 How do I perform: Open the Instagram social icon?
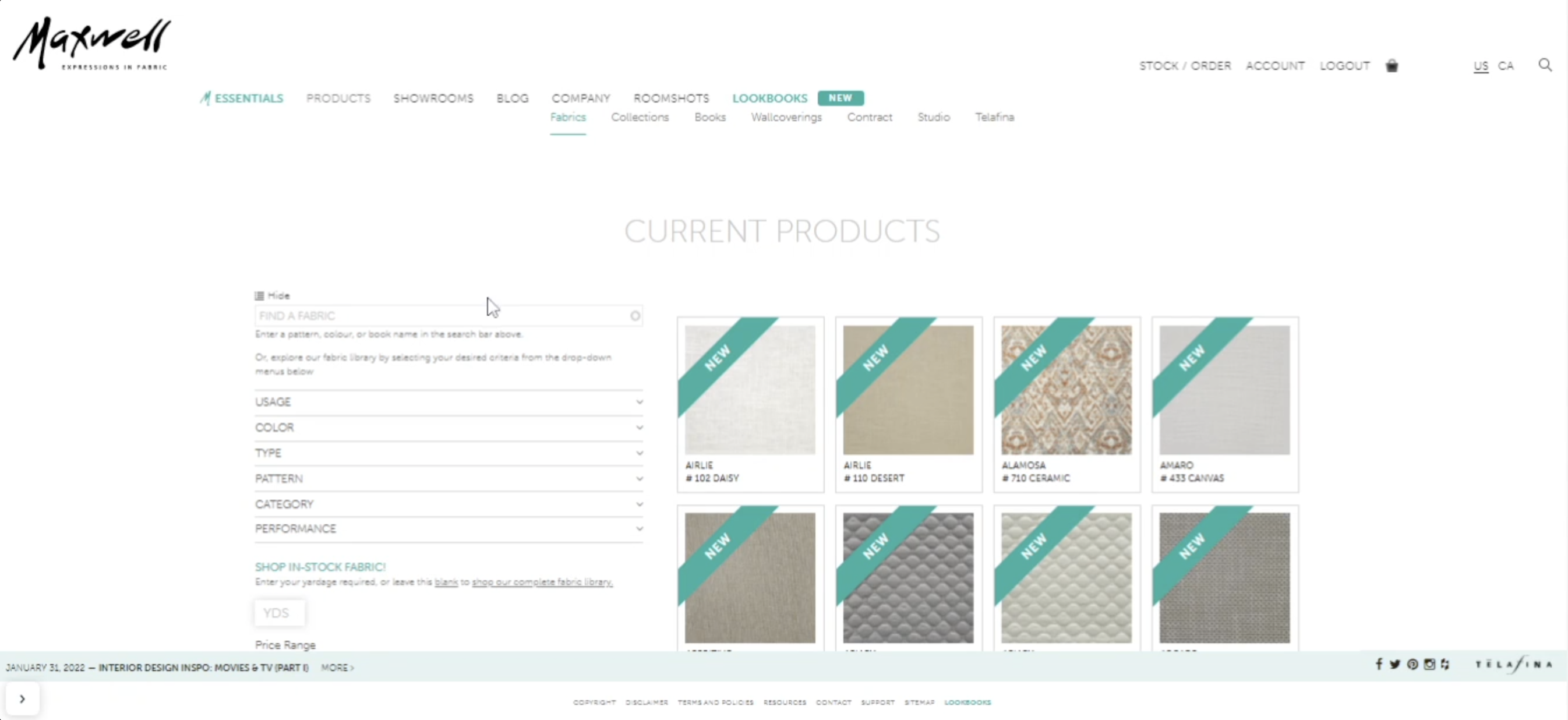click(1429, 664)
